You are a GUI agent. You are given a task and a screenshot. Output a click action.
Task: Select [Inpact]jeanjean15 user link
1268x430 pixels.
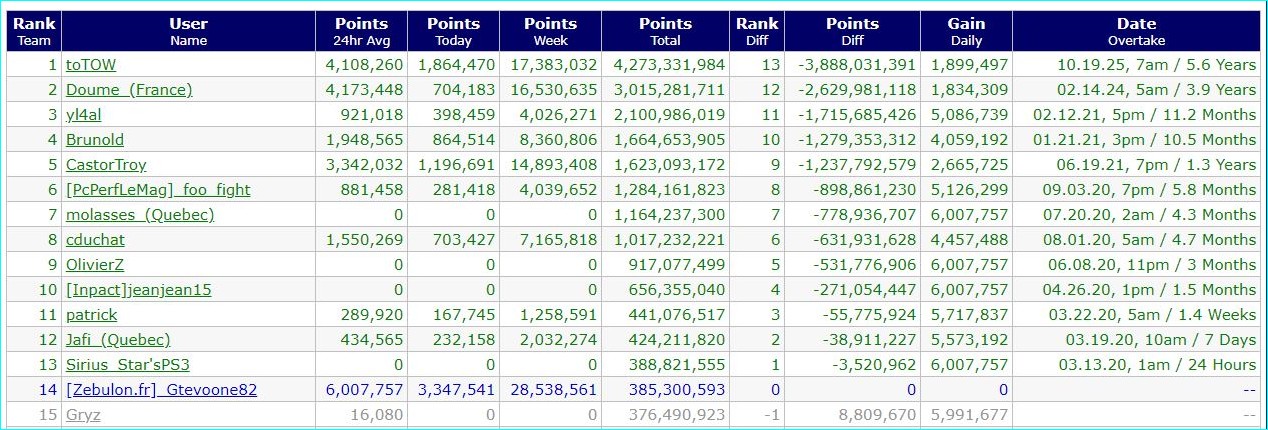click(x=139, y=290)
